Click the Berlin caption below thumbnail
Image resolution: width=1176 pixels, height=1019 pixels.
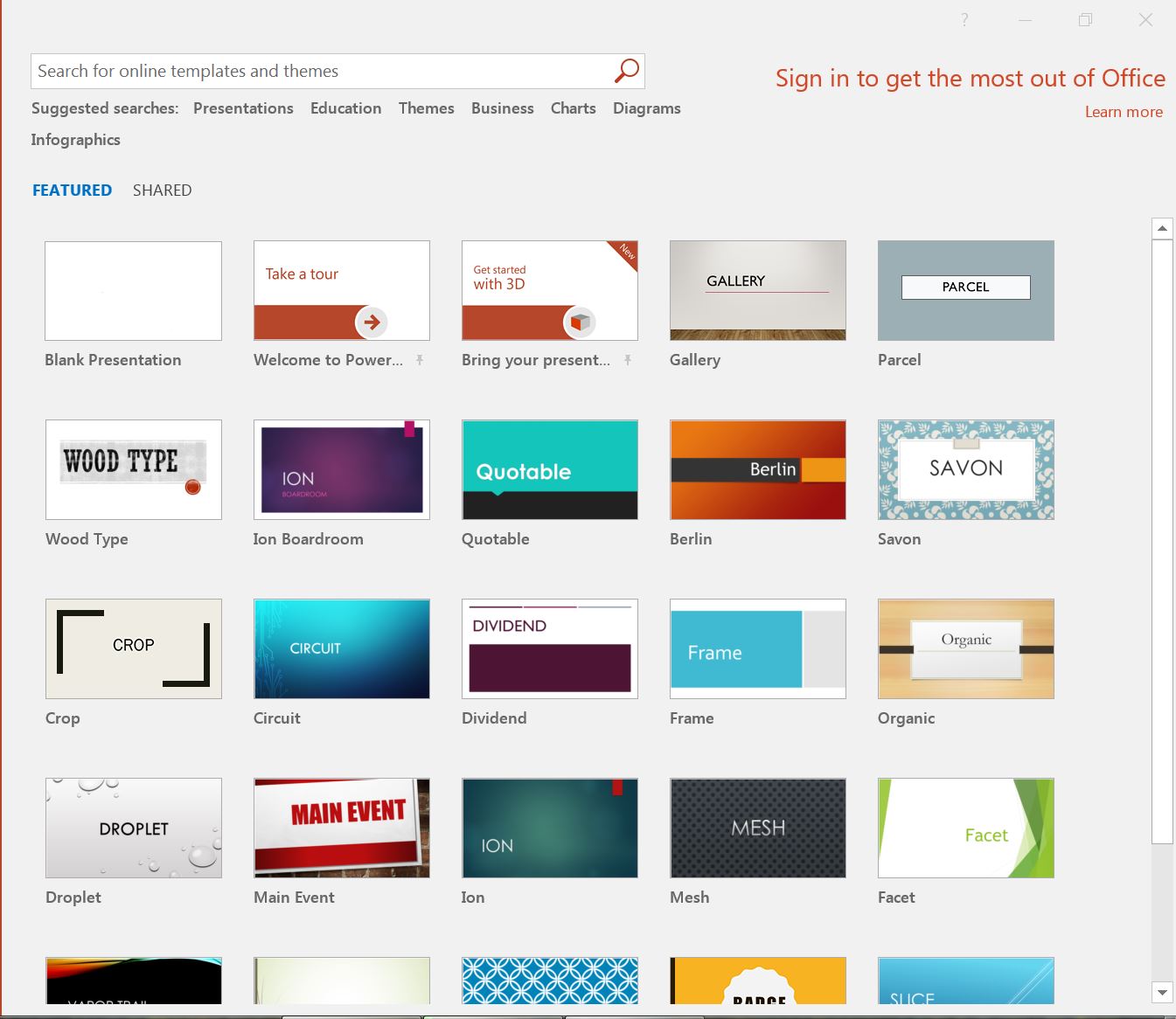[x=691, y=539]
